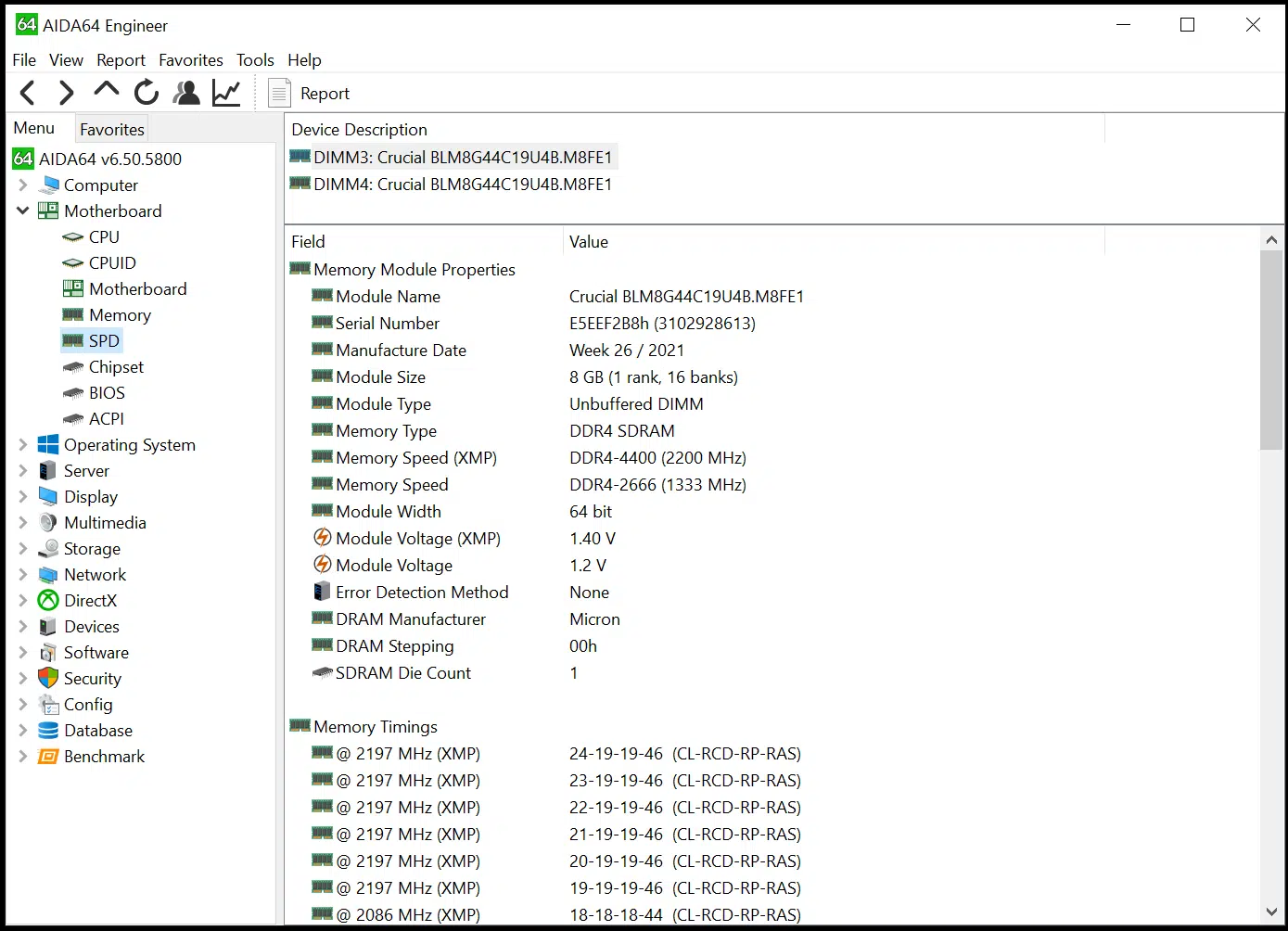Click the Benchmark icon in the tree
This screenshot has width=1288, height=931.
[48, 757]
